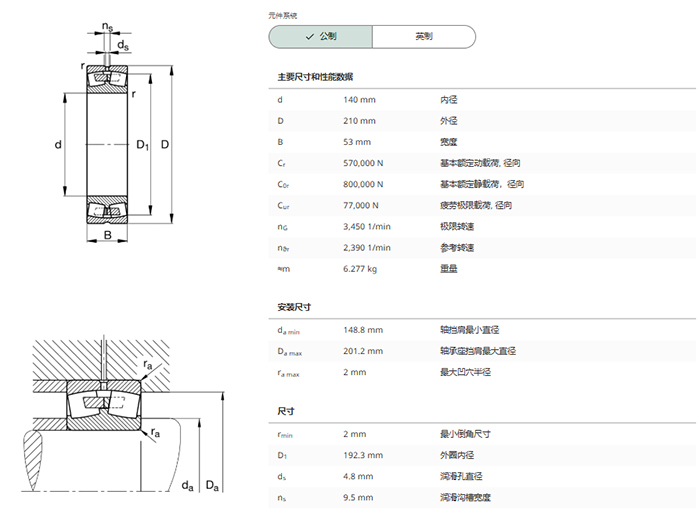Click the nG symbol in the data table
This screenshot has width=700, height=520.
[283, 227]
